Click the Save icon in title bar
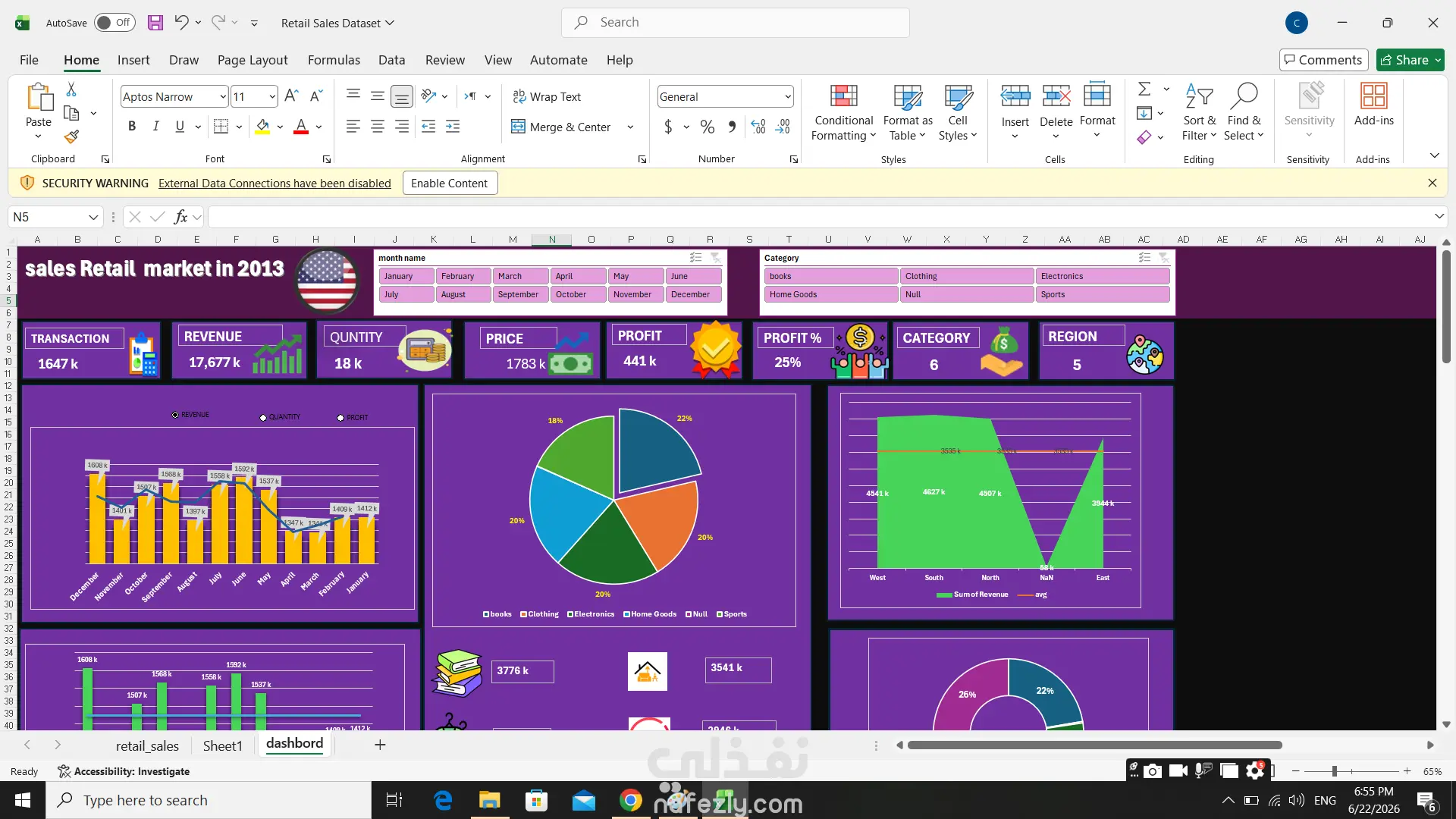1456x819 pixels. (155, 23)
